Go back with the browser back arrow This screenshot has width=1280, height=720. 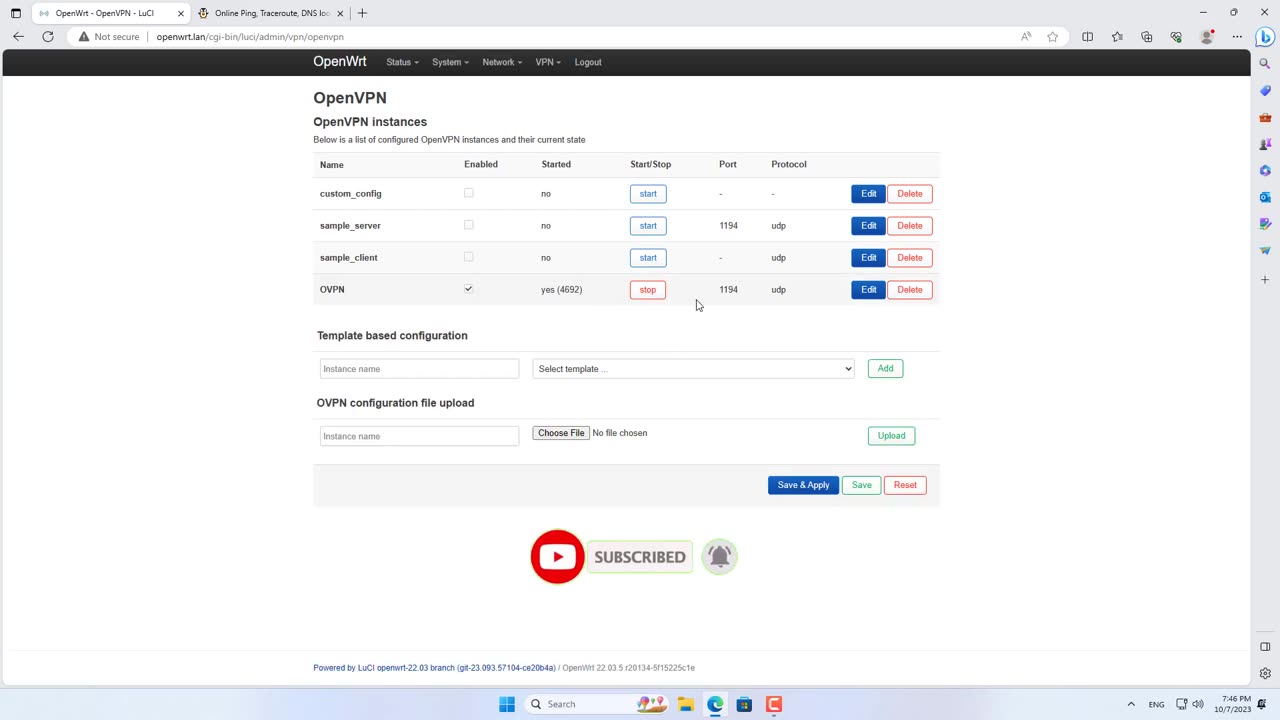pyautogui.click(x=18, y=37)
